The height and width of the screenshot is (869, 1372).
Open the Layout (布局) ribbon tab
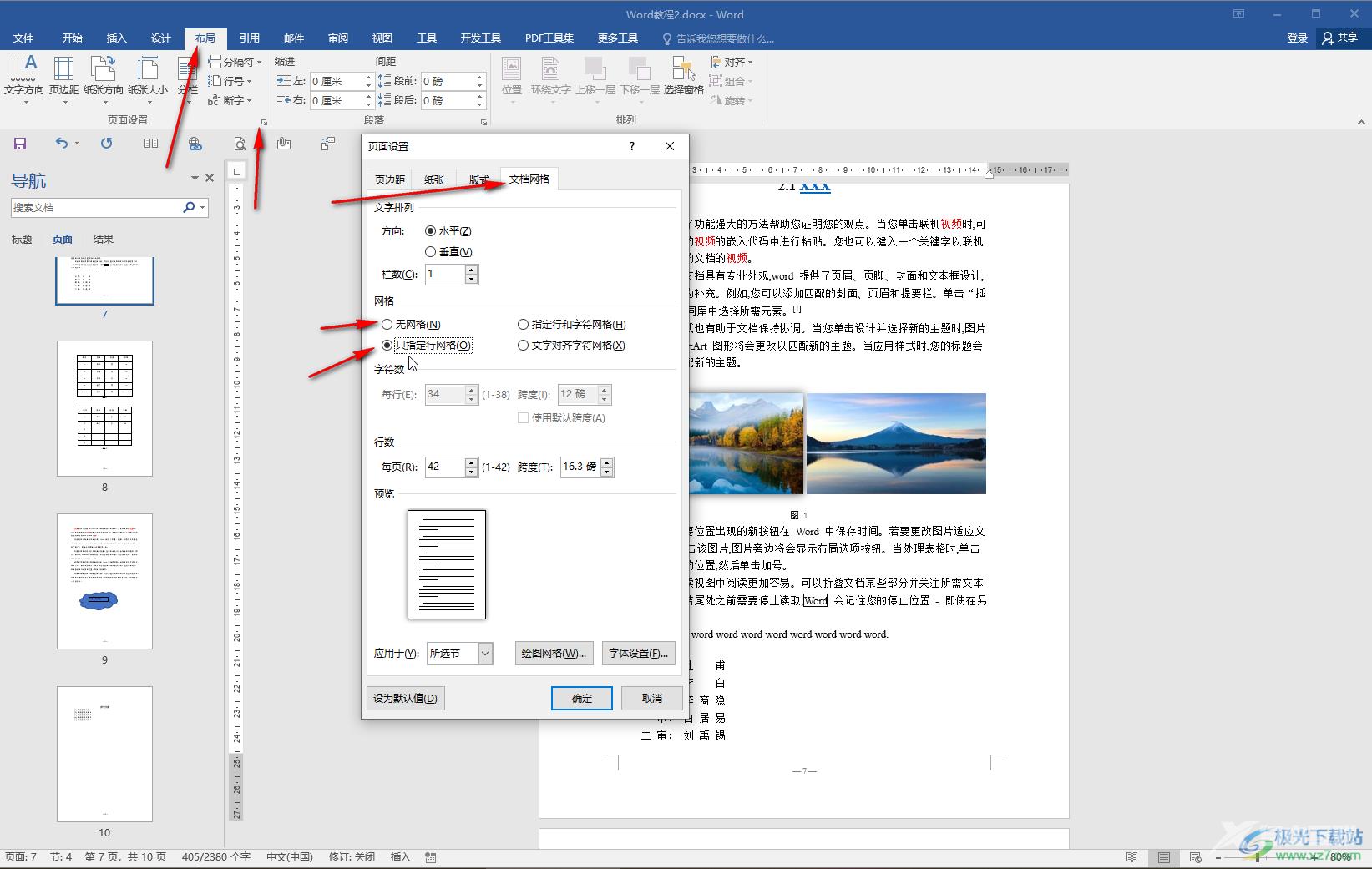click(205, 38)
